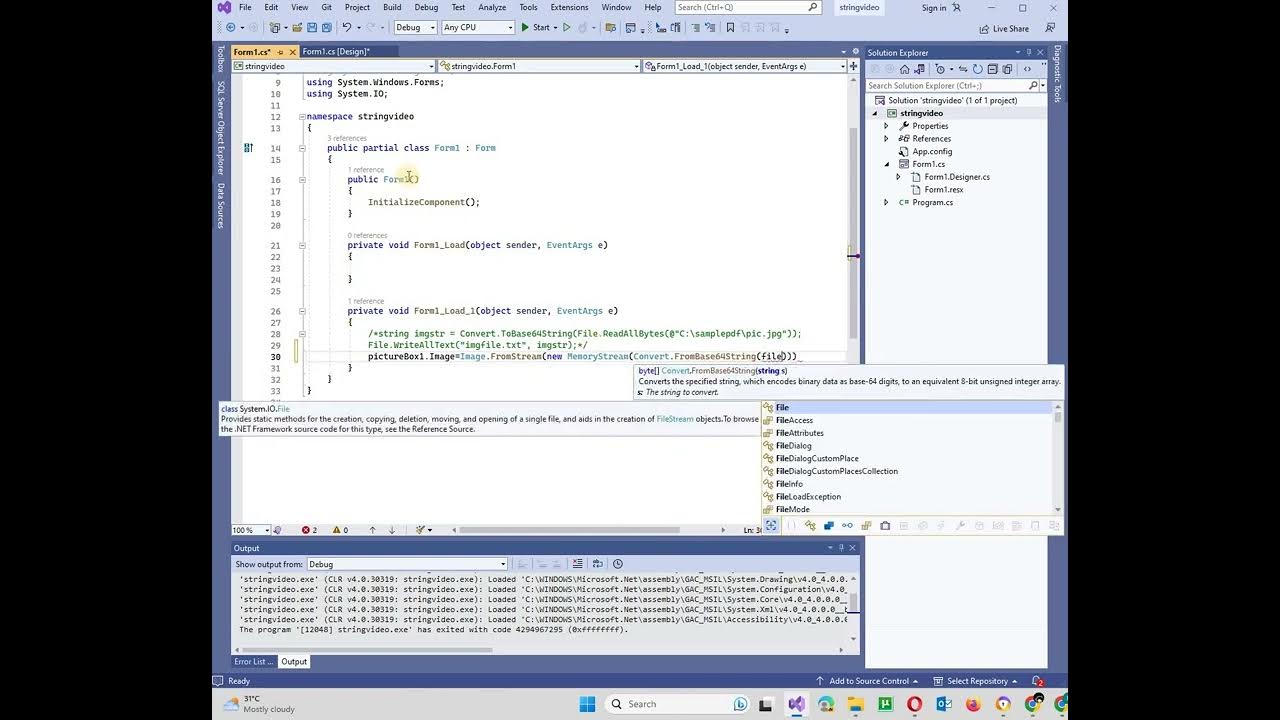The width and height of the screenshot is (1280, 720).
Task: Click the Sync with Active Document icon
Action: coord(963,69)
